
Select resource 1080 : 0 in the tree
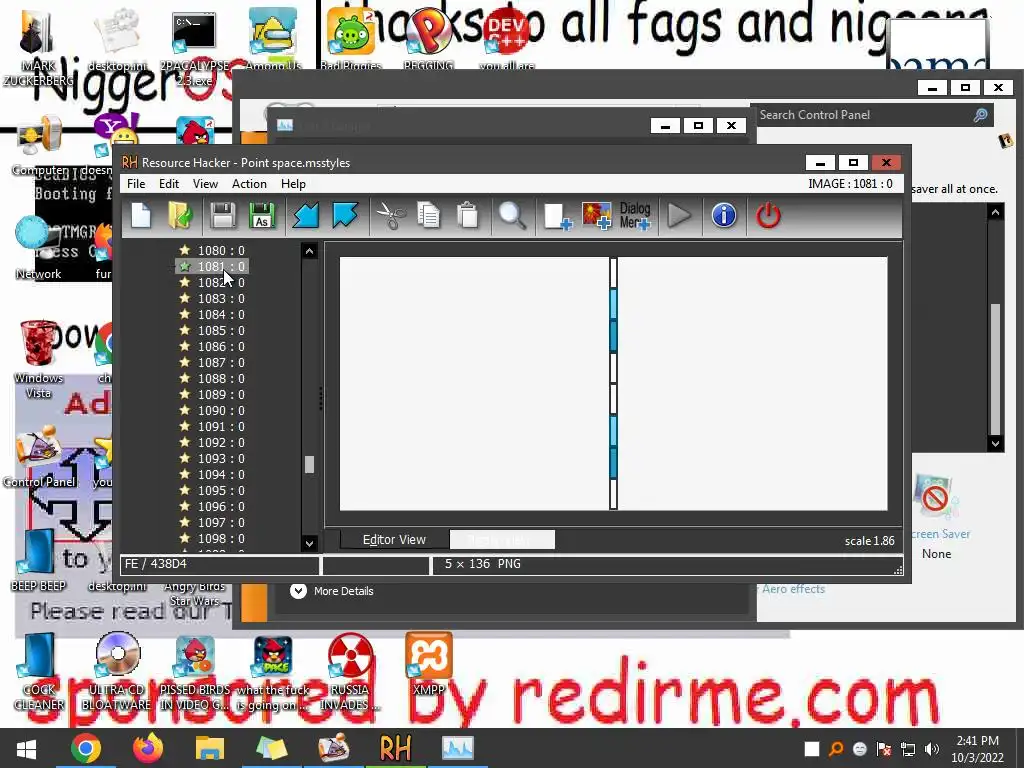coord(221,250)
